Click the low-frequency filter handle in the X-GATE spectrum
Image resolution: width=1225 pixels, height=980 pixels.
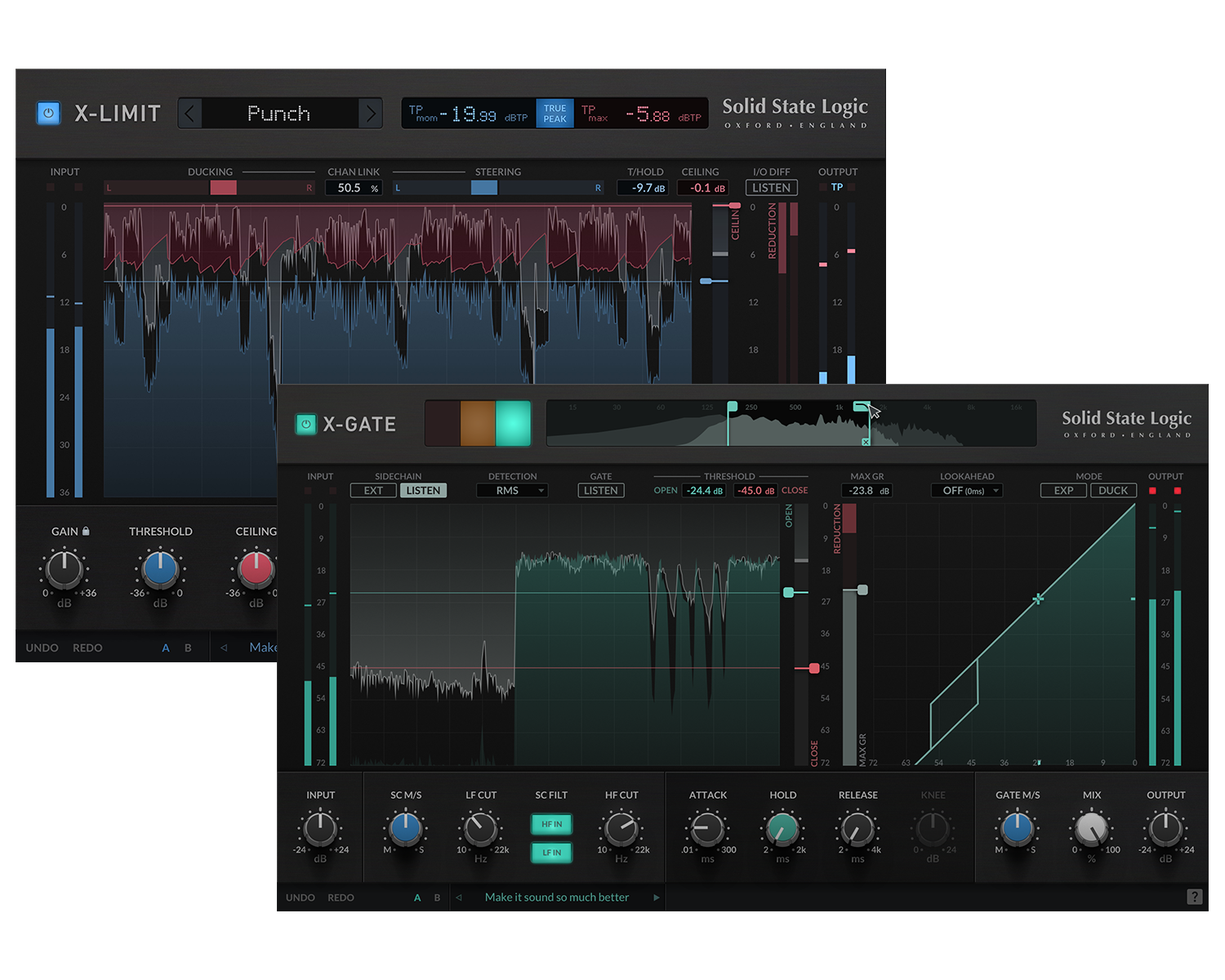(733, 406)
